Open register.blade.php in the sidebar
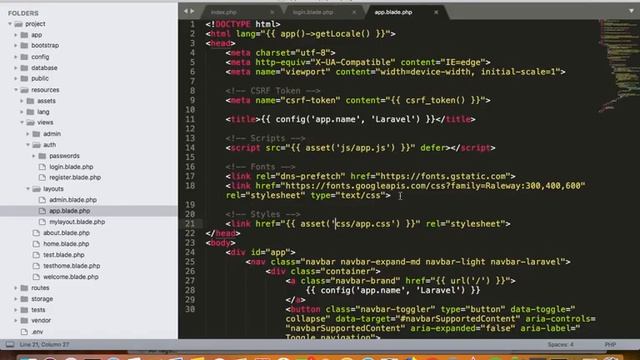The width and height of the screenshot is (640, 360). pos(75,178)
